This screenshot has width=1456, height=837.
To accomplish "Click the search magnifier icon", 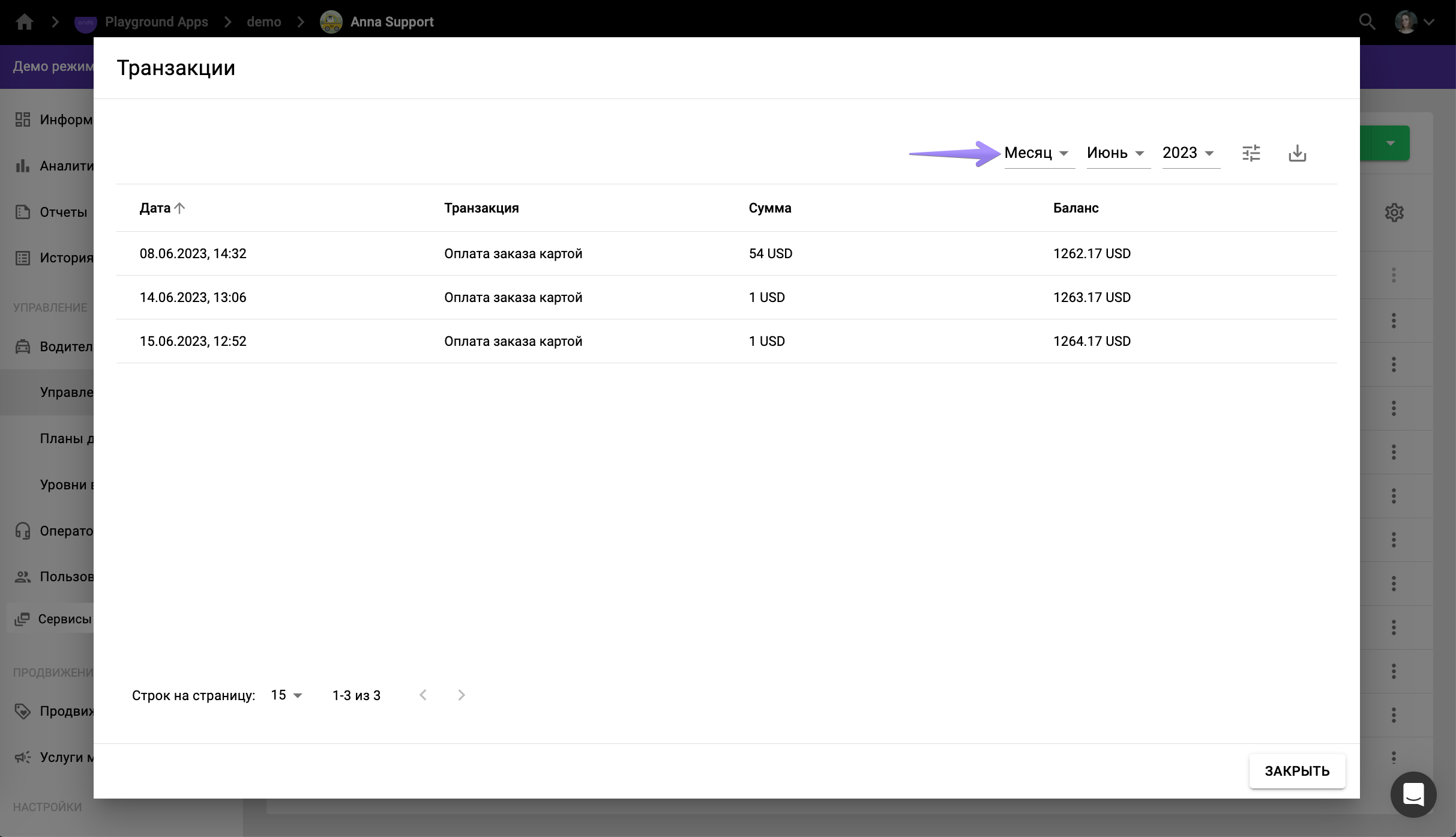I will click(1367, 22).
